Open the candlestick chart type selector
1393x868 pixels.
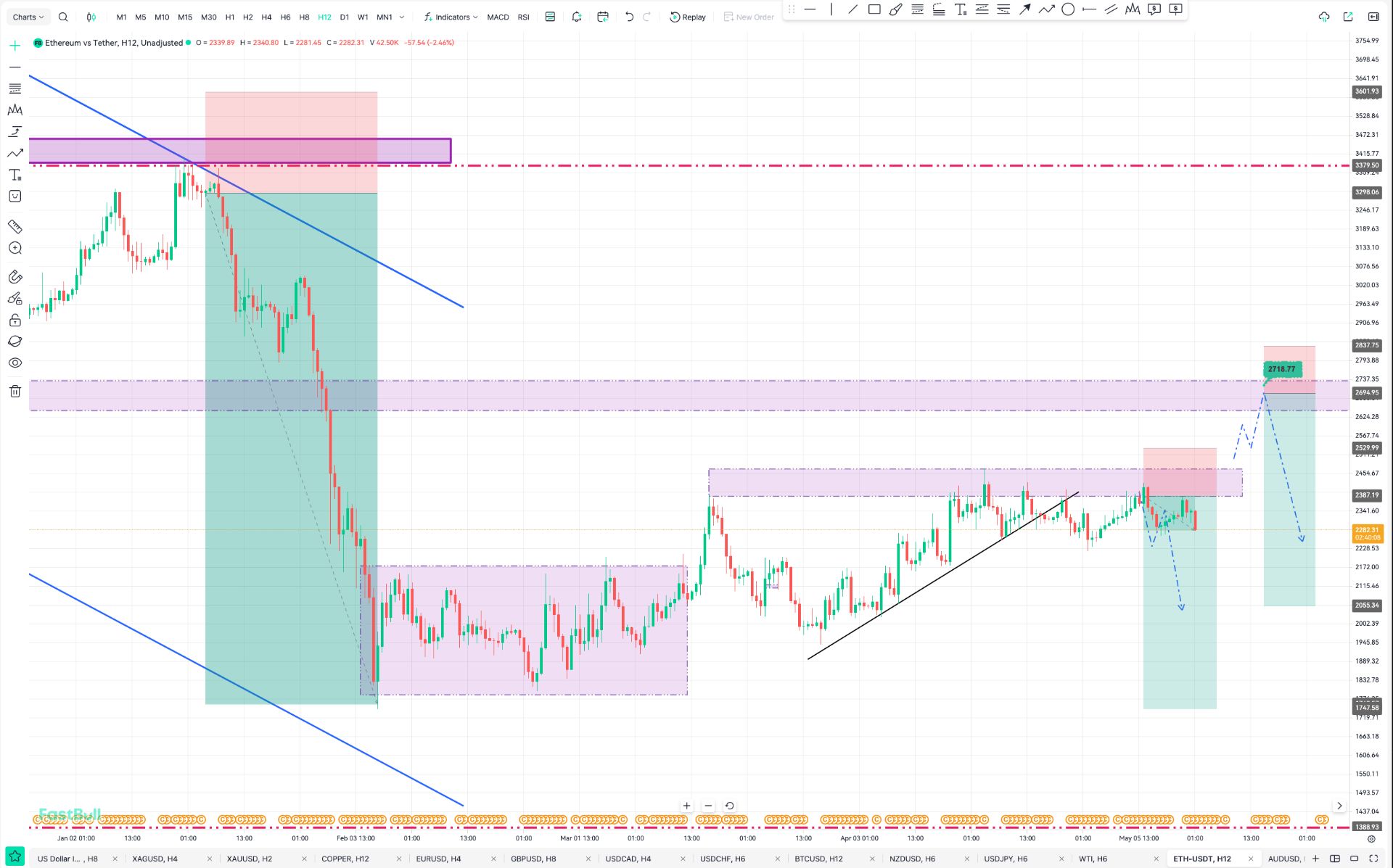point(91,17)
